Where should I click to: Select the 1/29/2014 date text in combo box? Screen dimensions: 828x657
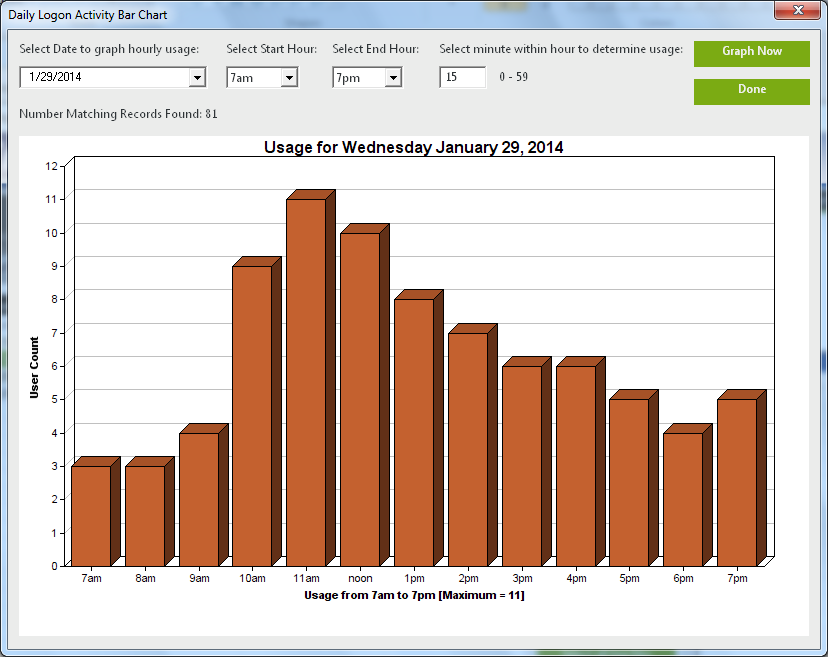pos(55,77)
